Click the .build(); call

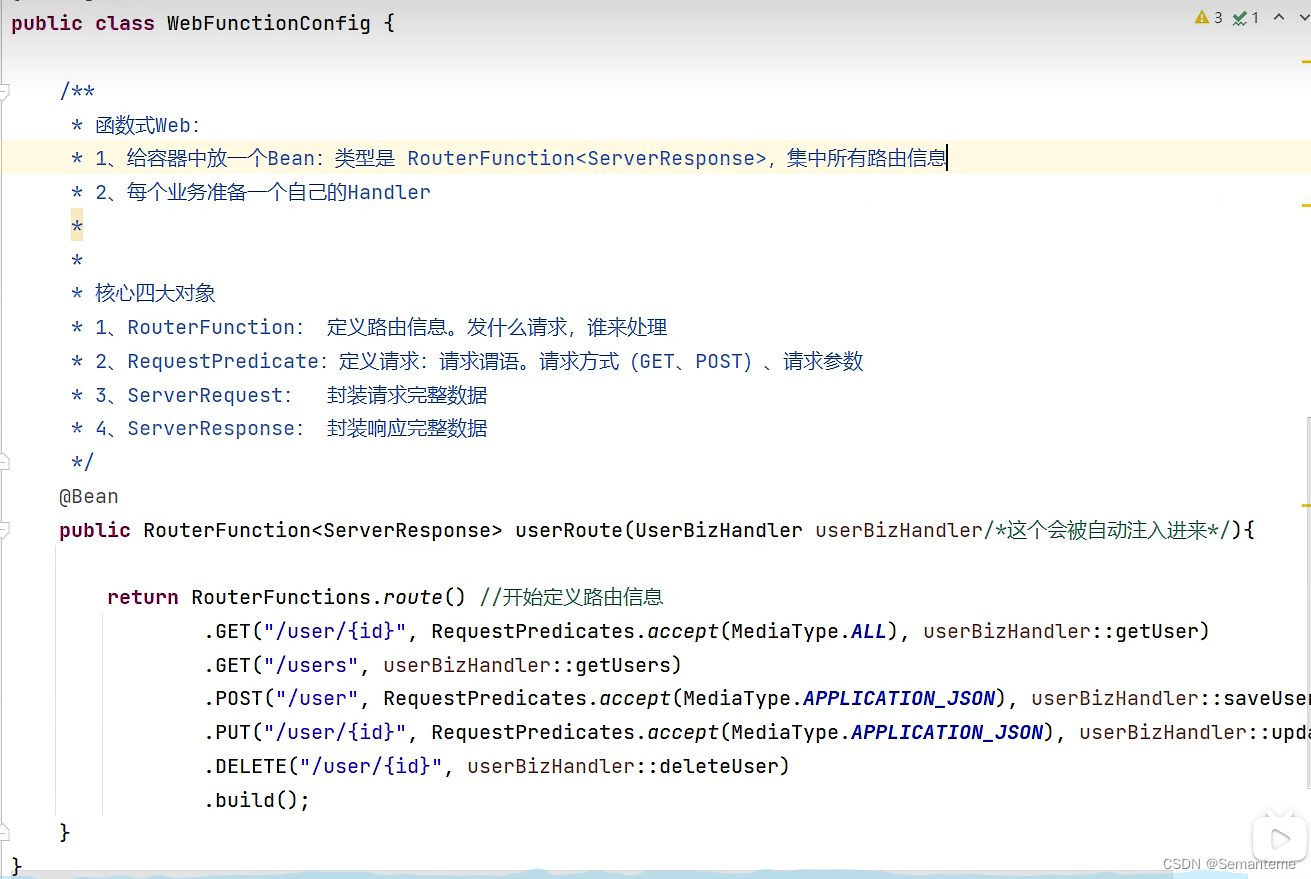[x=257, y=800]
